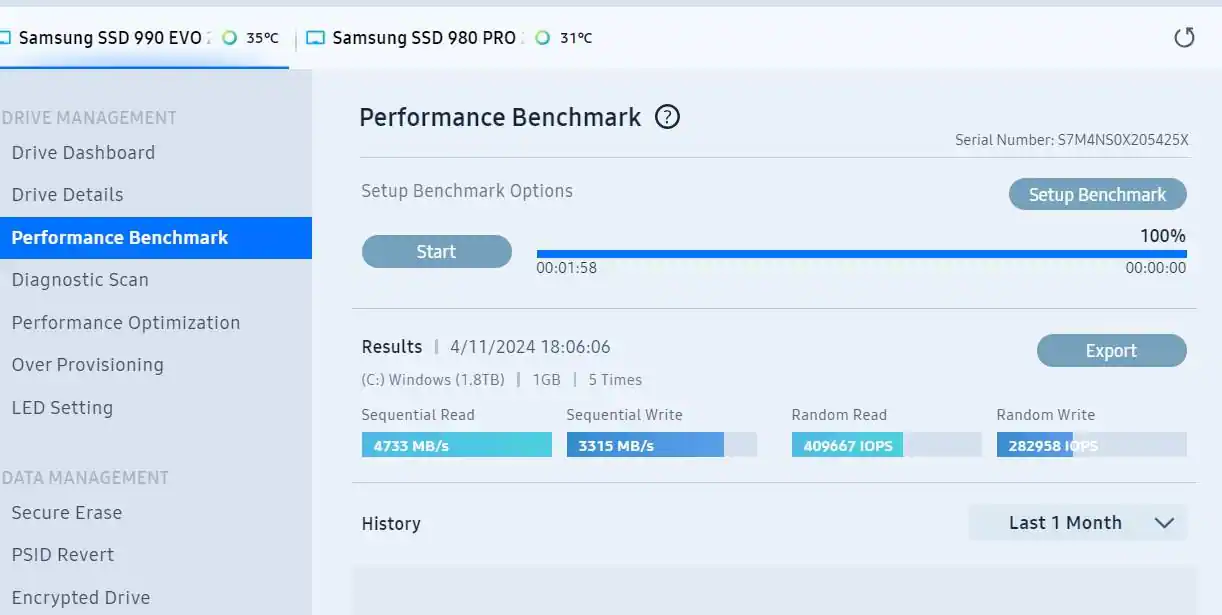Open the Performance Benchmark help question mark
Viewport: 1222px width, 615px height.
pyautogui.click(x=667, y=117)
